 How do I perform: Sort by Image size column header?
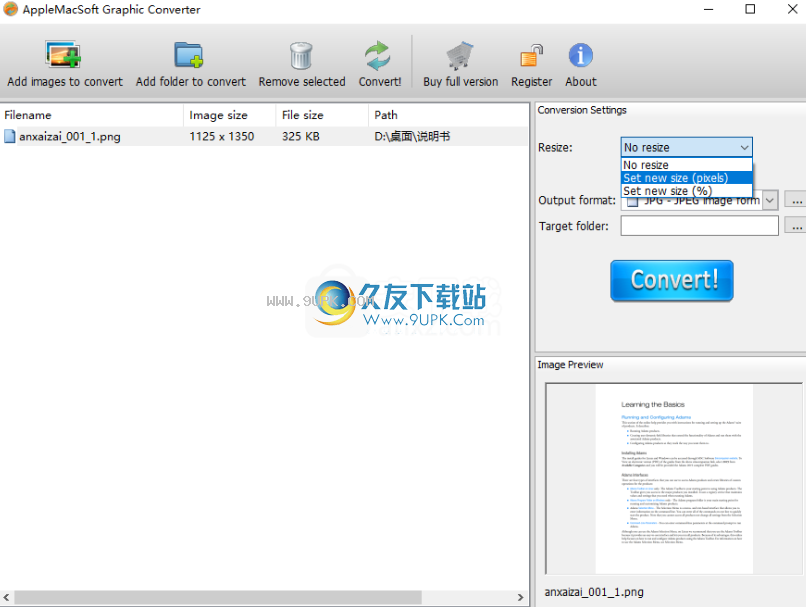[x=229, y=115]
